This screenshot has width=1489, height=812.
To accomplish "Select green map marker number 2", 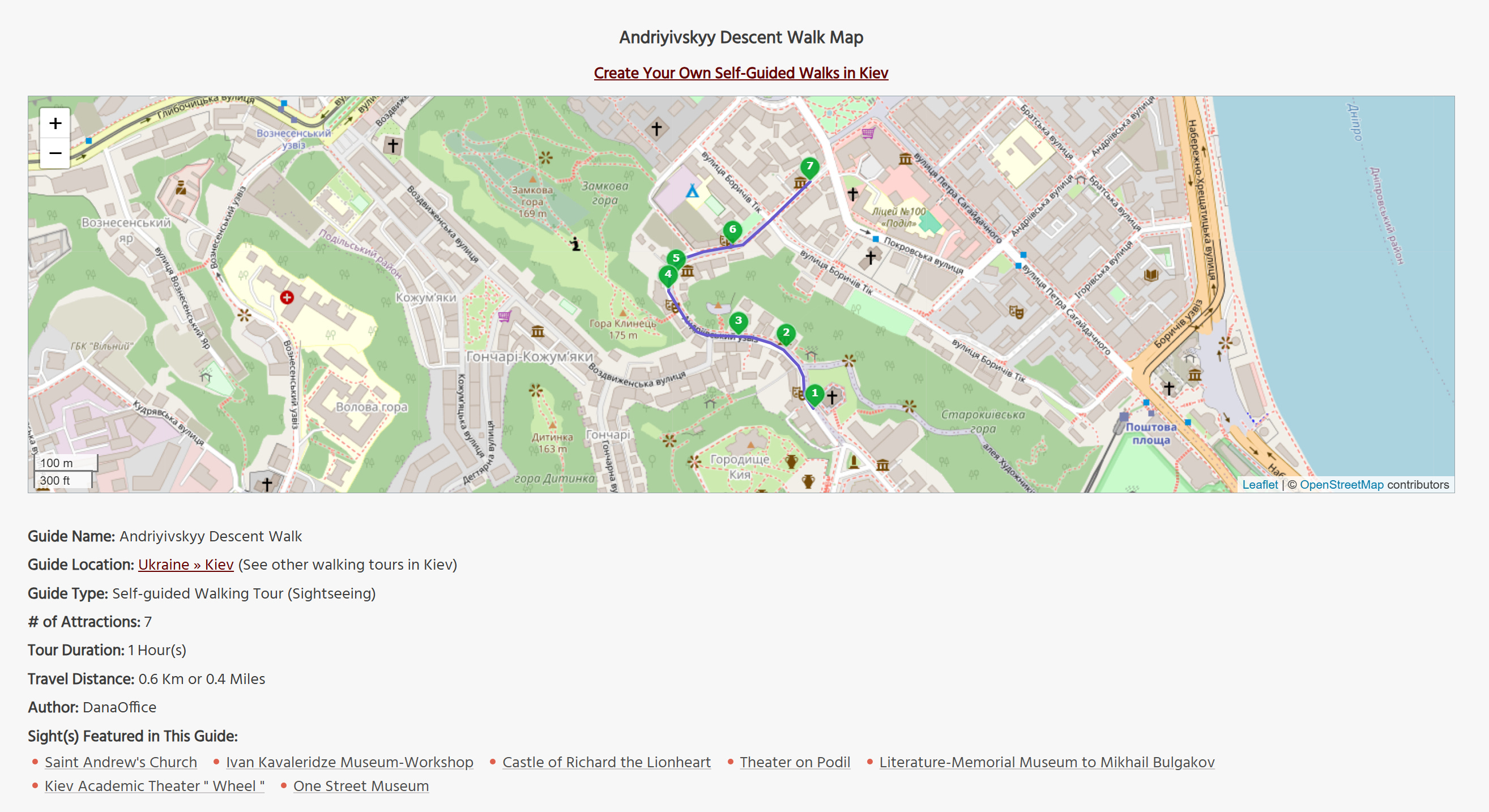I will (786, 332).
